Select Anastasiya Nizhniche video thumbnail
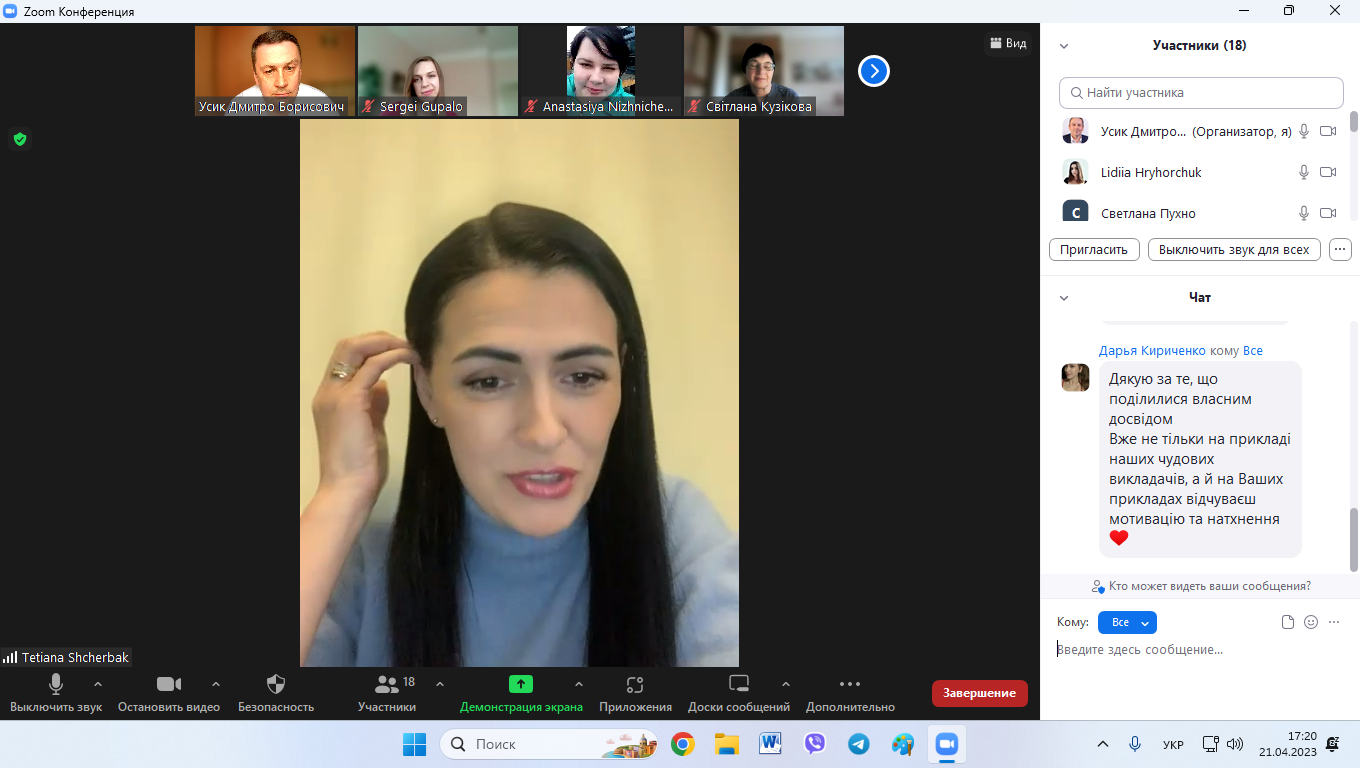 click(x=601, y=71)
